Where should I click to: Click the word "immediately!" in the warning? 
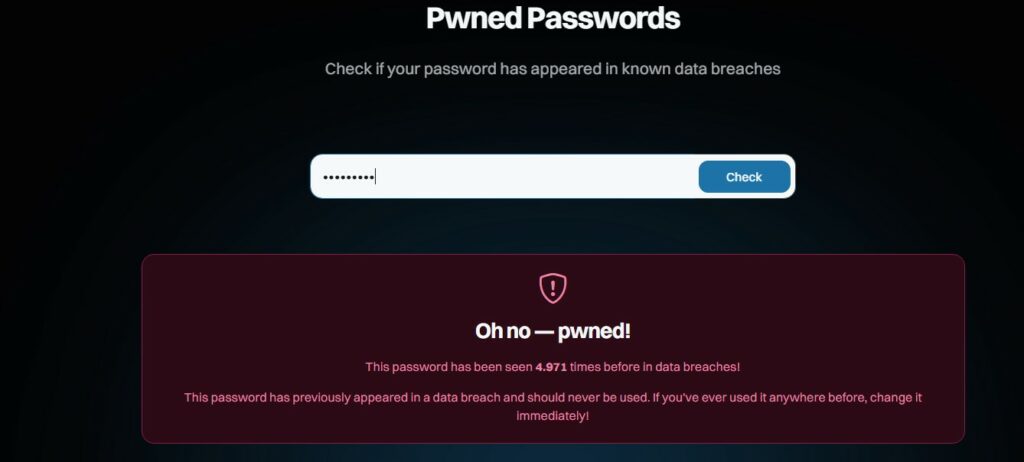[x=552, y=415]
